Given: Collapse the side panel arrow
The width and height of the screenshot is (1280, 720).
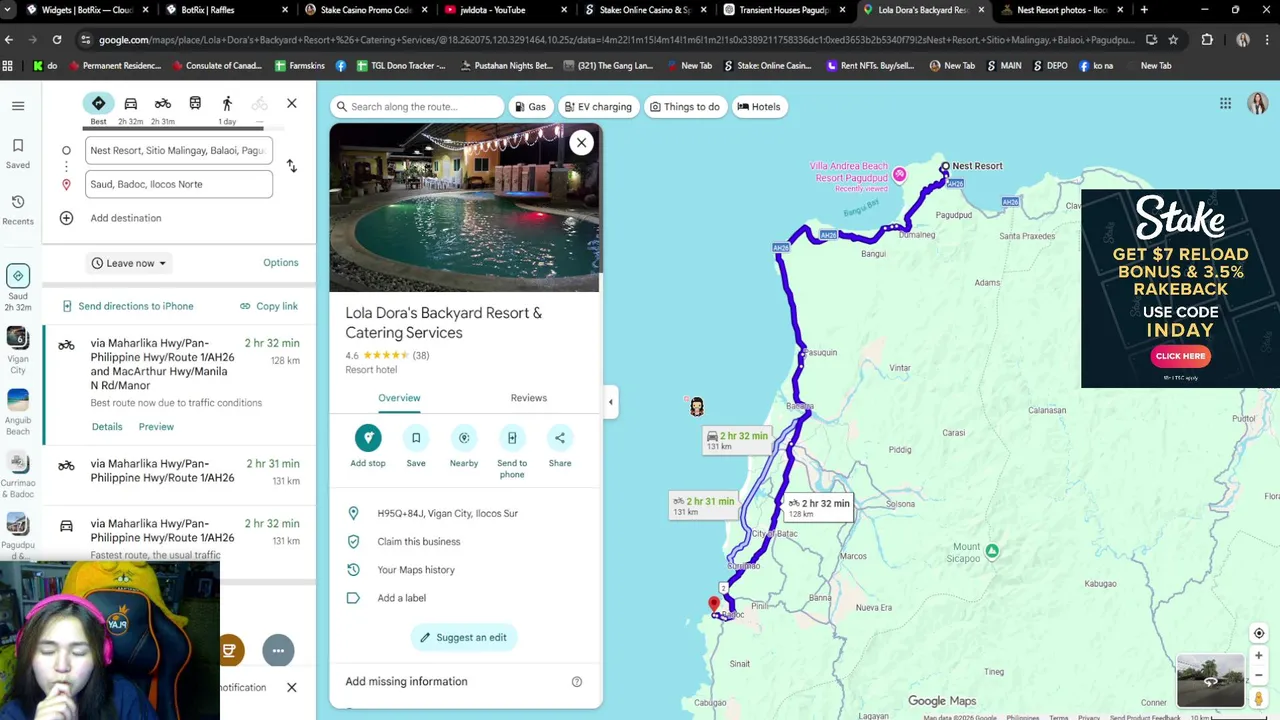Looking at the screenshot, I should click(610, 402).
